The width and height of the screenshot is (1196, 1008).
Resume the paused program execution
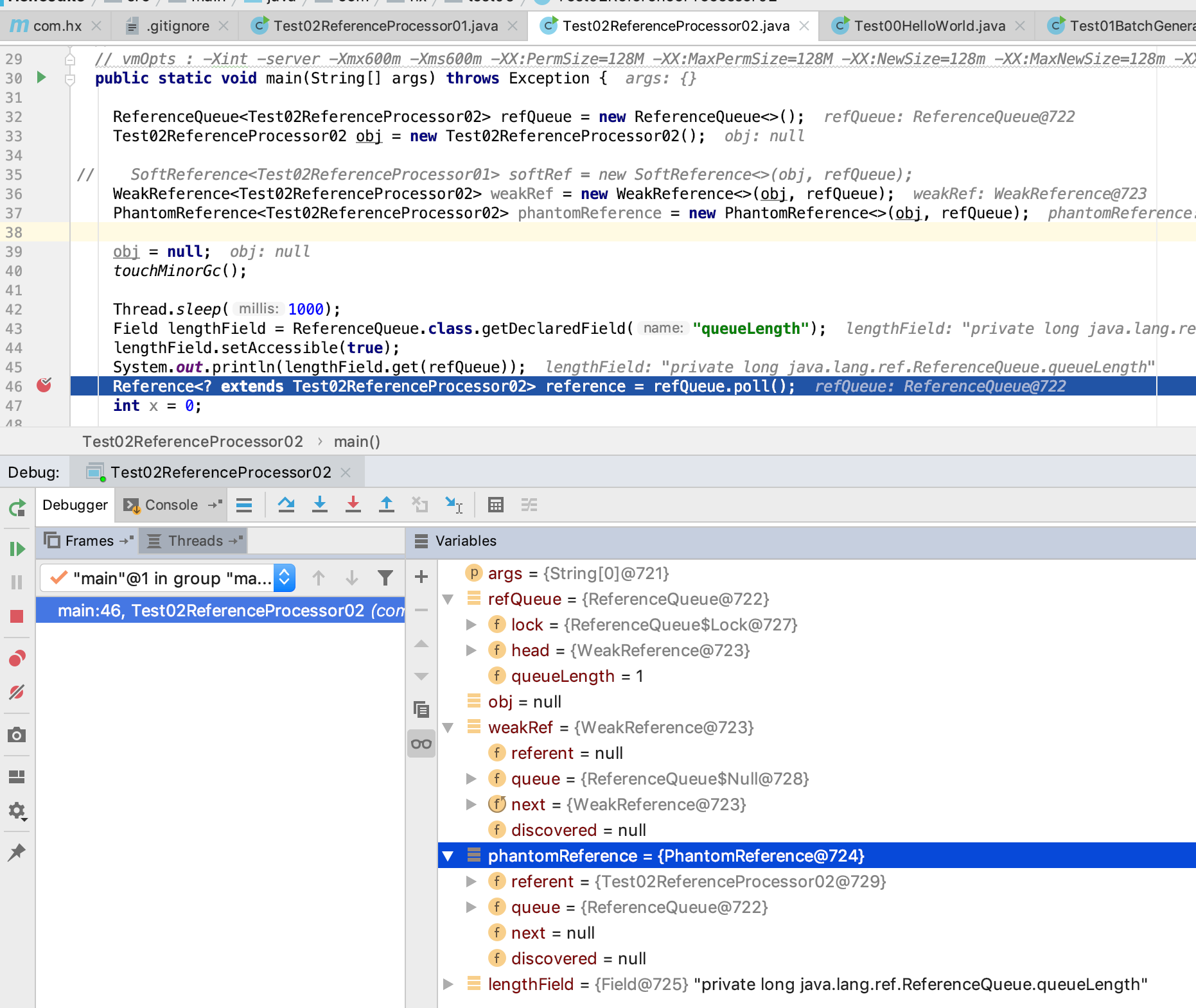tap(17, 549)
